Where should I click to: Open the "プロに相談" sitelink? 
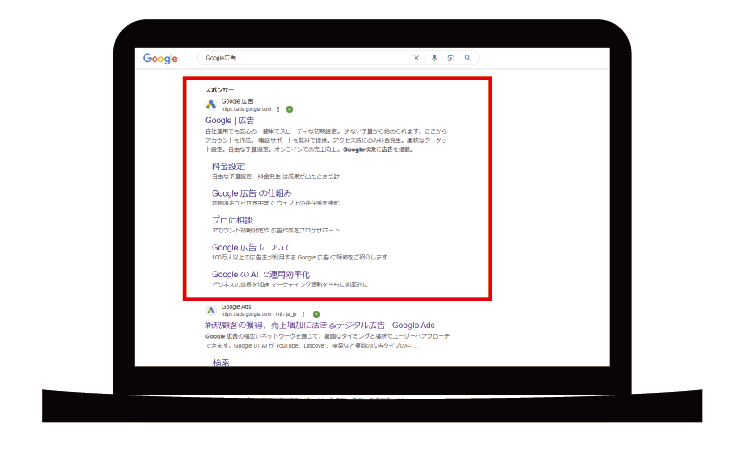(x=232, y=220)
